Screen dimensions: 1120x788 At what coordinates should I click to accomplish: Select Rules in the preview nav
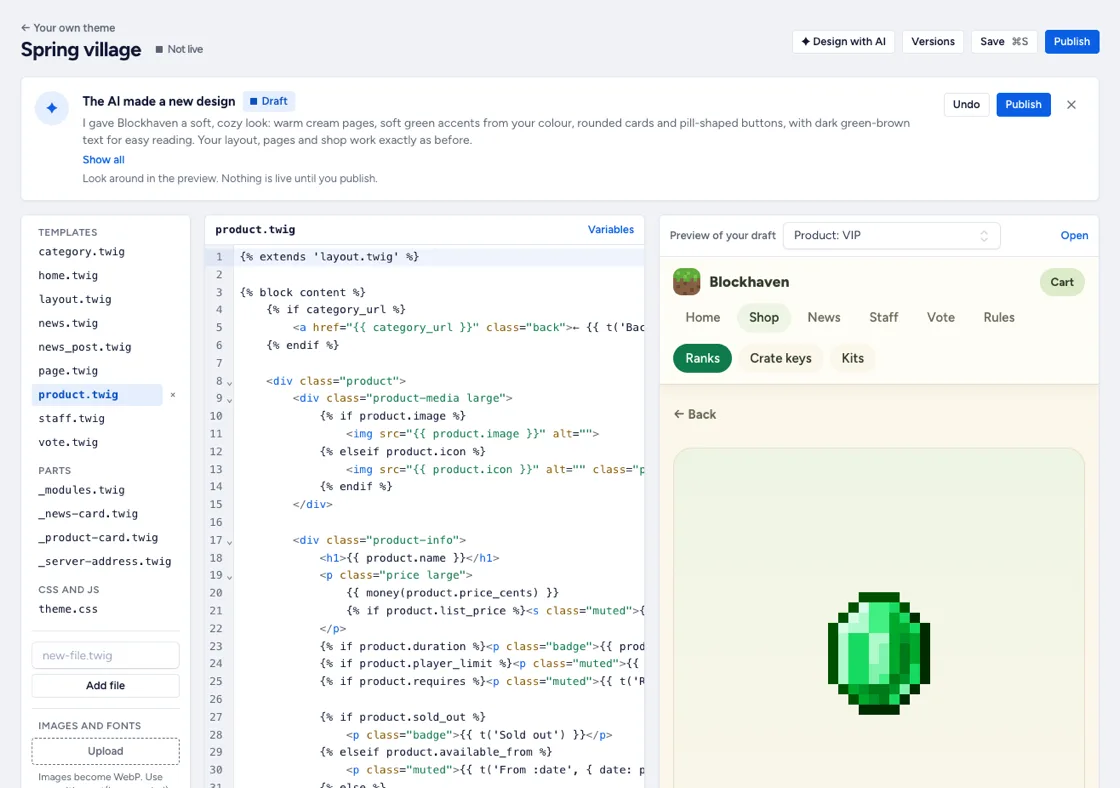[x=999, y=317]
